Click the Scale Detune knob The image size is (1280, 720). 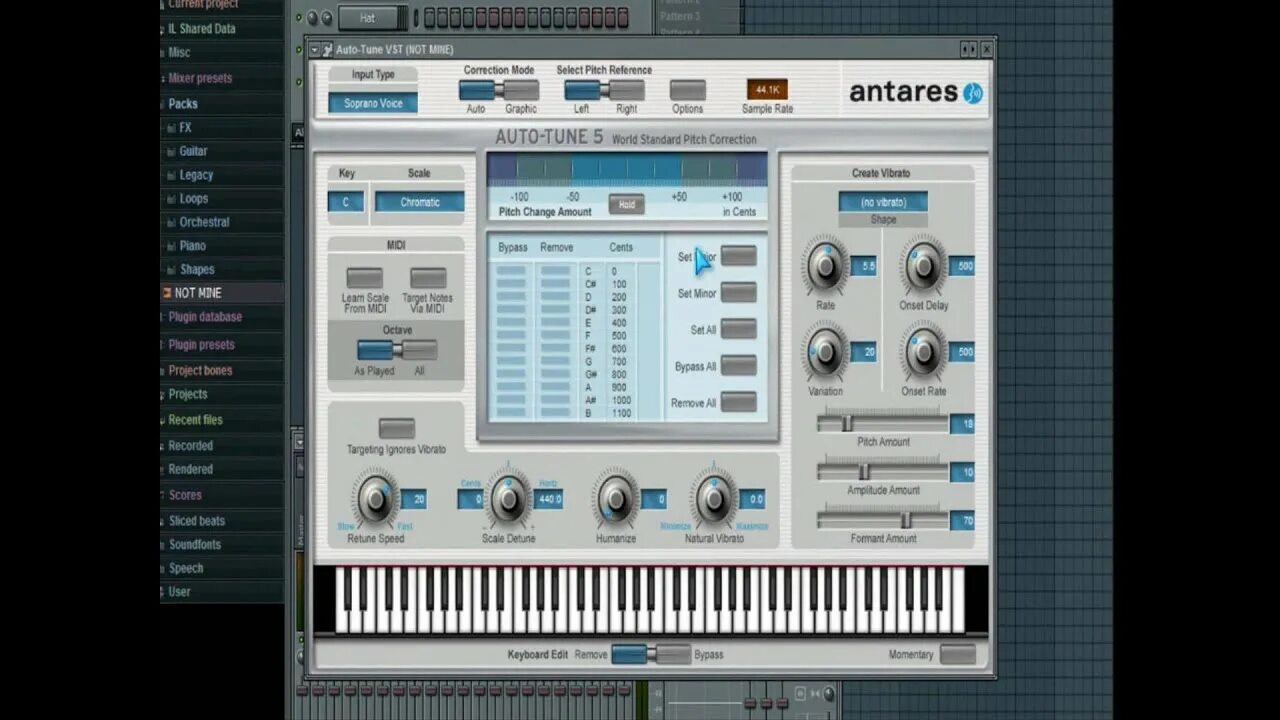point(509,498)
